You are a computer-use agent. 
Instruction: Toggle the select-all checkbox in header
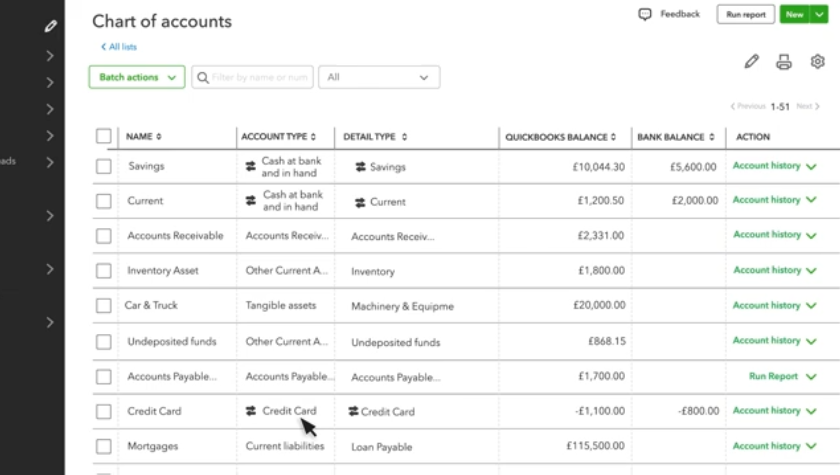pos(104,136)
